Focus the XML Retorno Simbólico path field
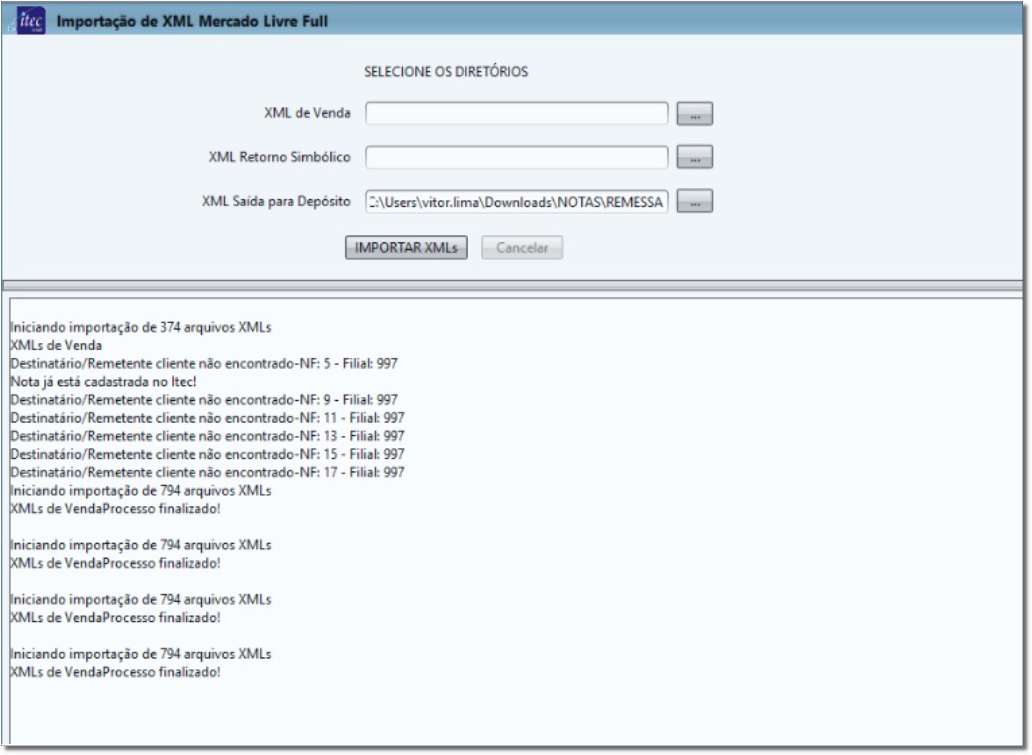 click(x=517, y=157)
